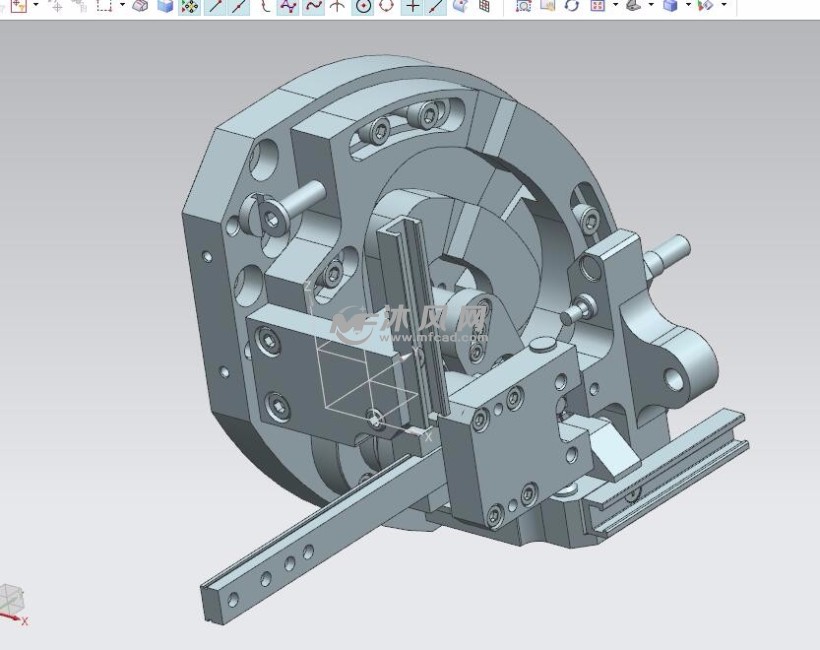Click the grayed Pan view icon
The image size is (820, 650).
(548, 6)
